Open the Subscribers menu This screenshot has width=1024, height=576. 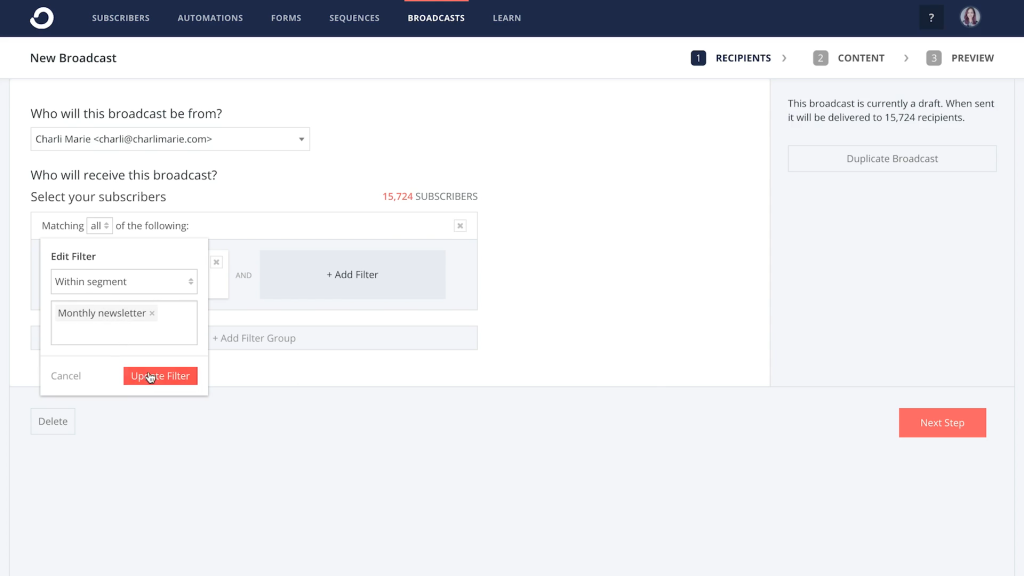pos(121,18)
